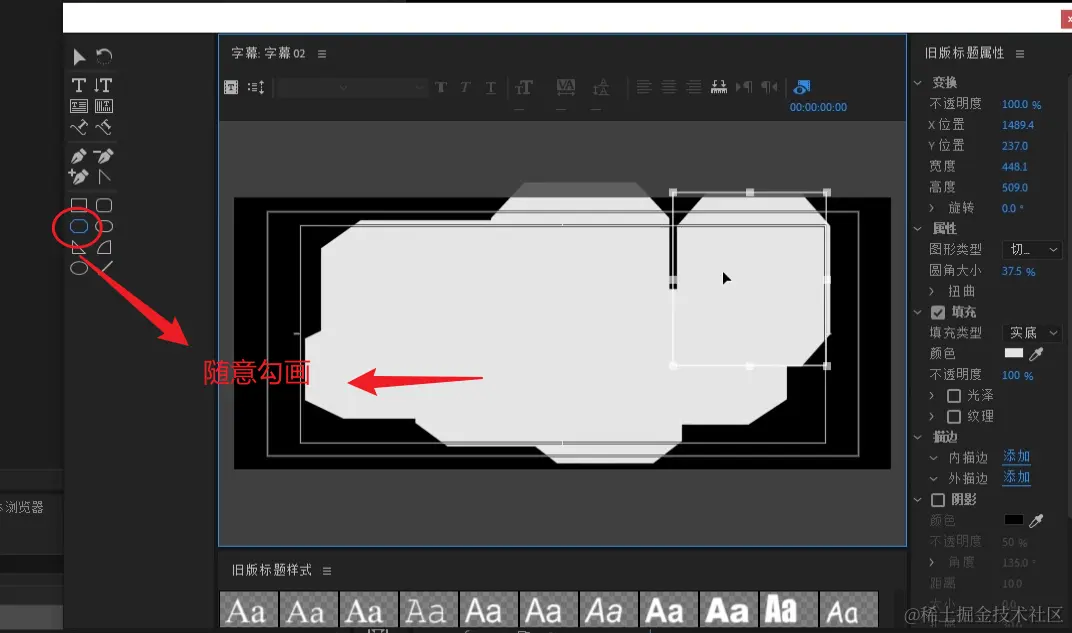This screenshot has width=1072, height=633.
Task: Add an outer stroke via 外描边 添加
Action: pos(1017,477)
